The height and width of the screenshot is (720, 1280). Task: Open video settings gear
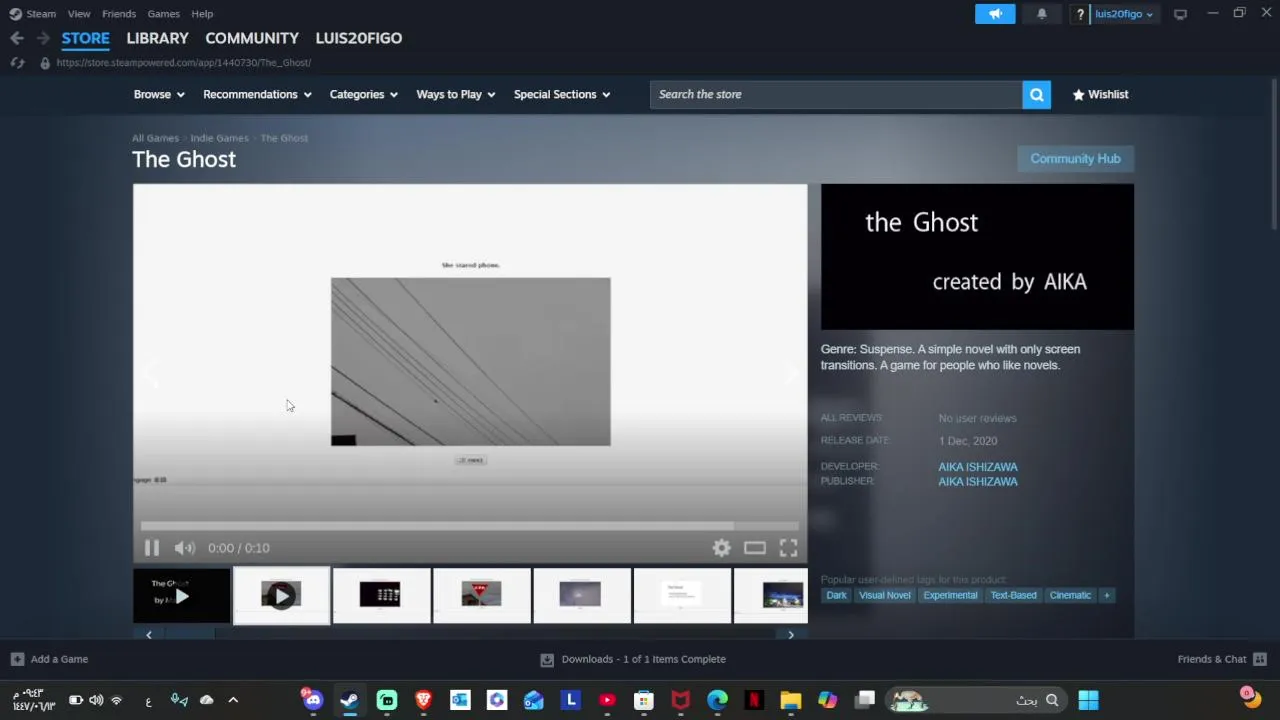click(721, 548)
